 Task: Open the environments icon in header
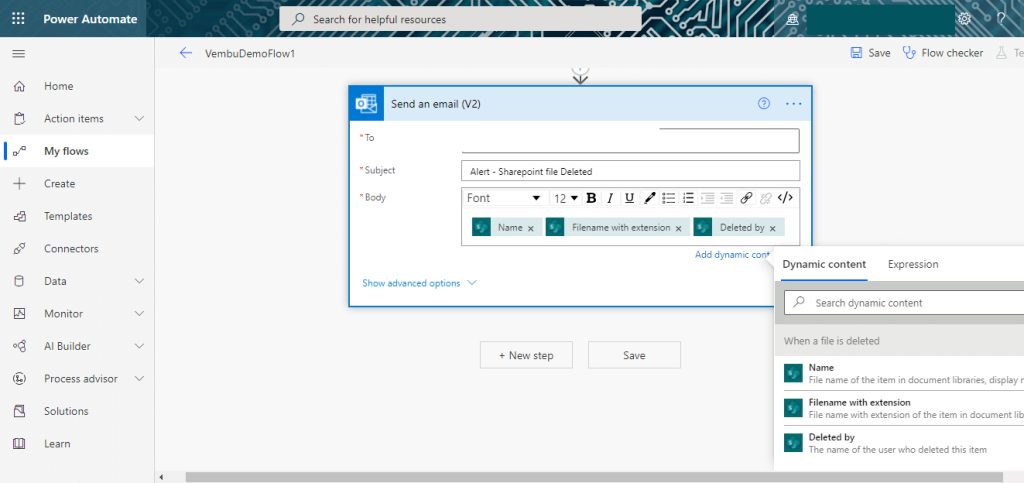coord(792,19)
